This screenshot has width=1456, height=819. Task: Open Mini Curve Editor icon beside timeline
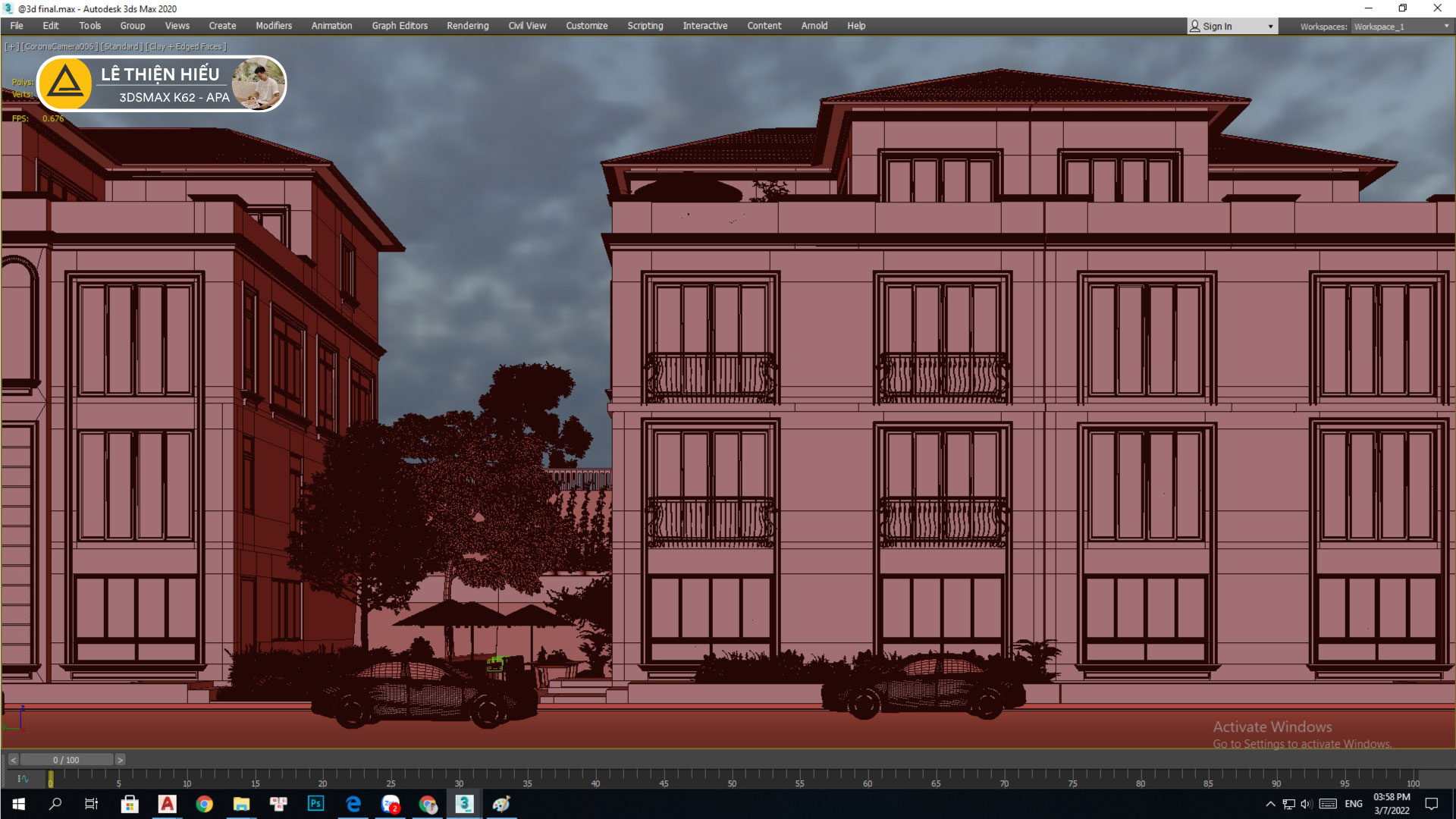pos(23,779)
